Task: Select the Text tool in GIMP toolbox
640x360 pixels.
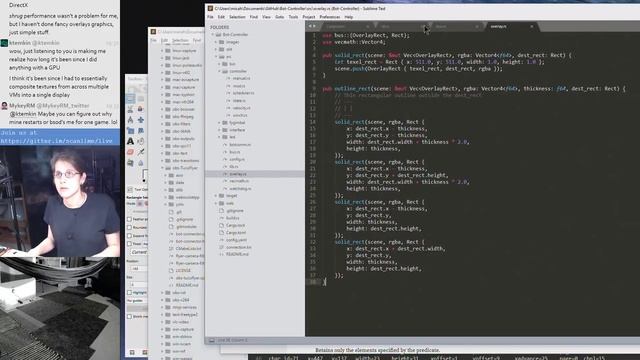Action: coord(130,141)
